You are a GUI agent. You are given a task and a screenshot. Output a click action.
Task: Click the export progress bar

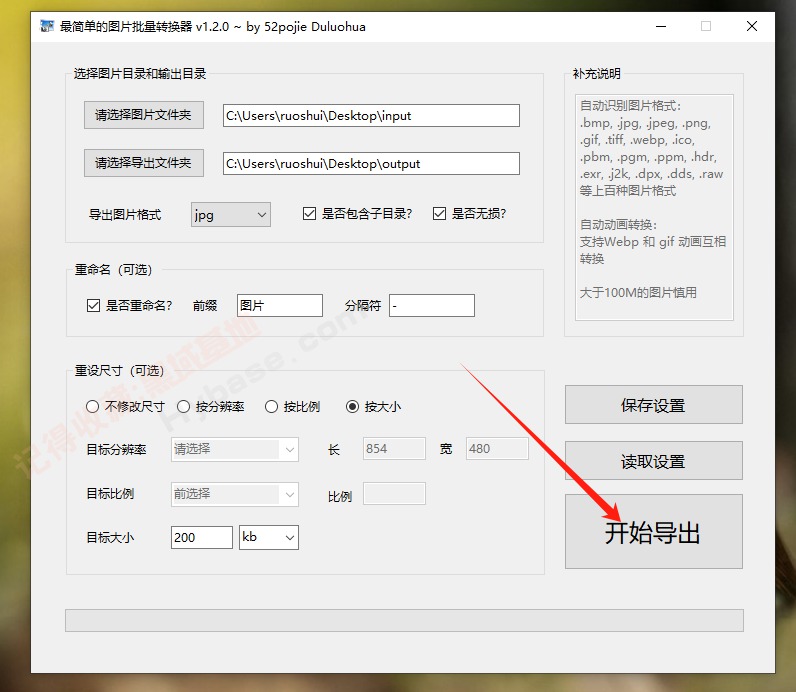click(x=405, y=620)
